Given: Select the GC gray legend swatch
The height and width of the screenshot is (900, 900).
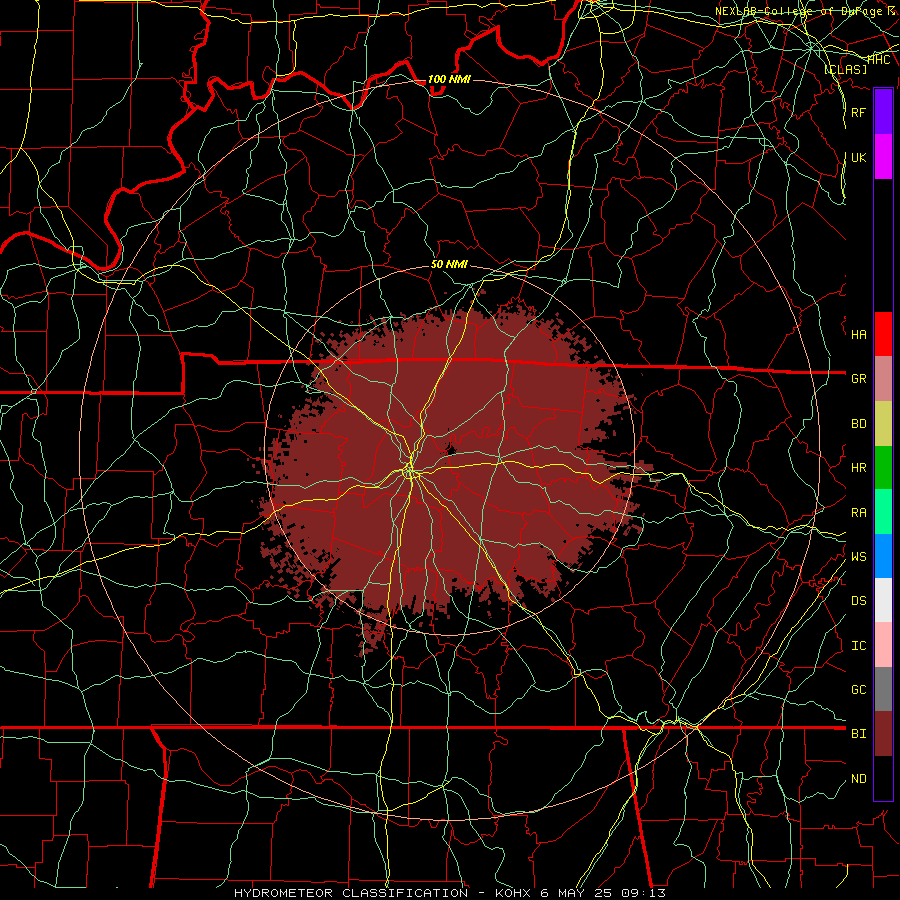Looking at the screenshot, I should 883,689.
